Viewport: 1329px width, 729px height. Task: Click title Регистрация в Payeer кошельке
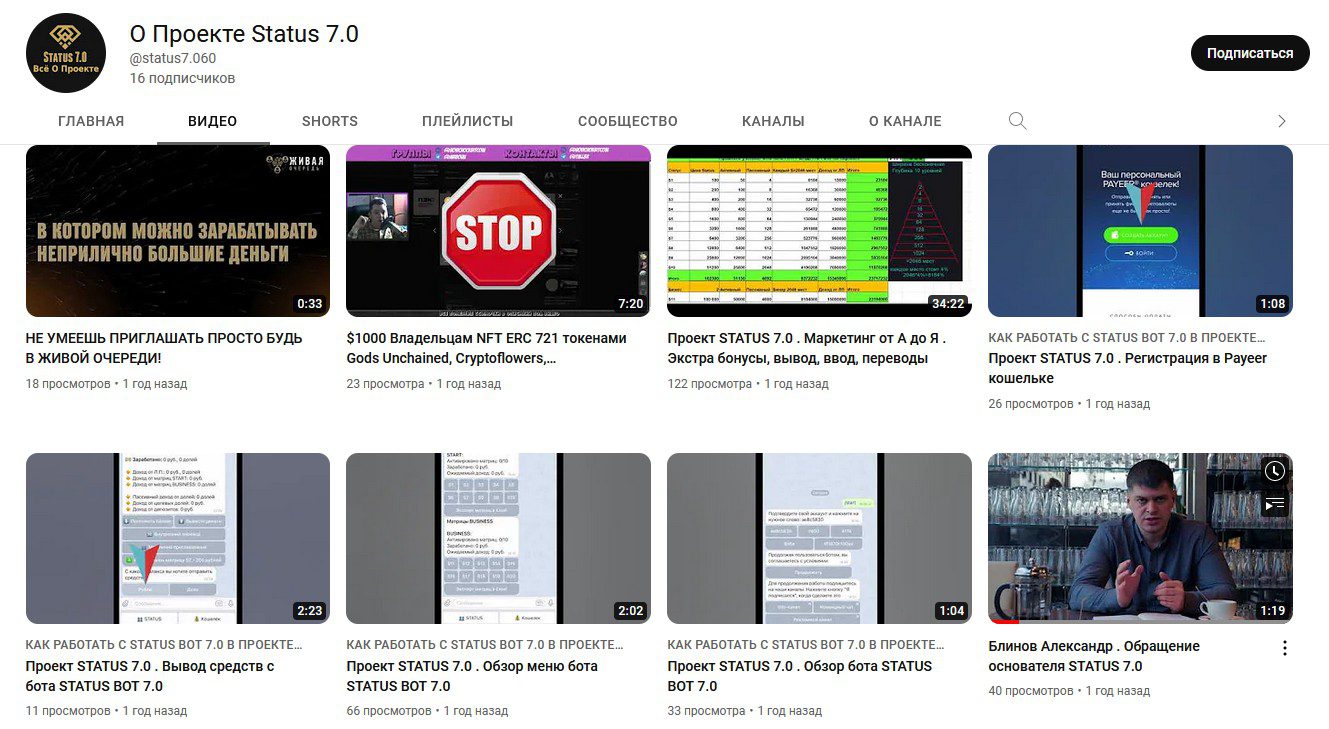tap(1128, 368)
